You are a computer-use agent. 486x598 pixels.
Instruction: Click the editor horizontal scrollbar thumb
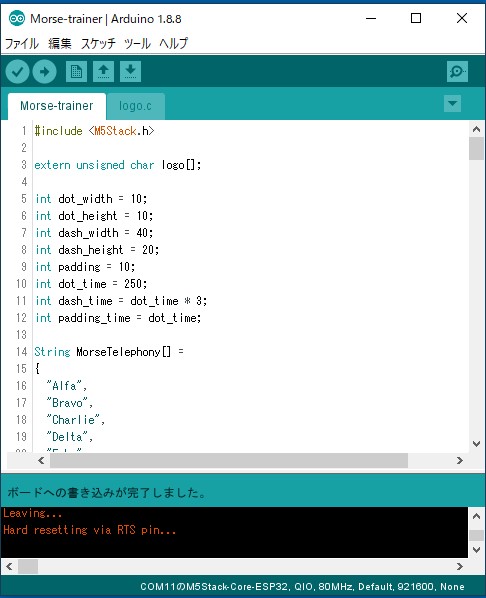point(229,461)
